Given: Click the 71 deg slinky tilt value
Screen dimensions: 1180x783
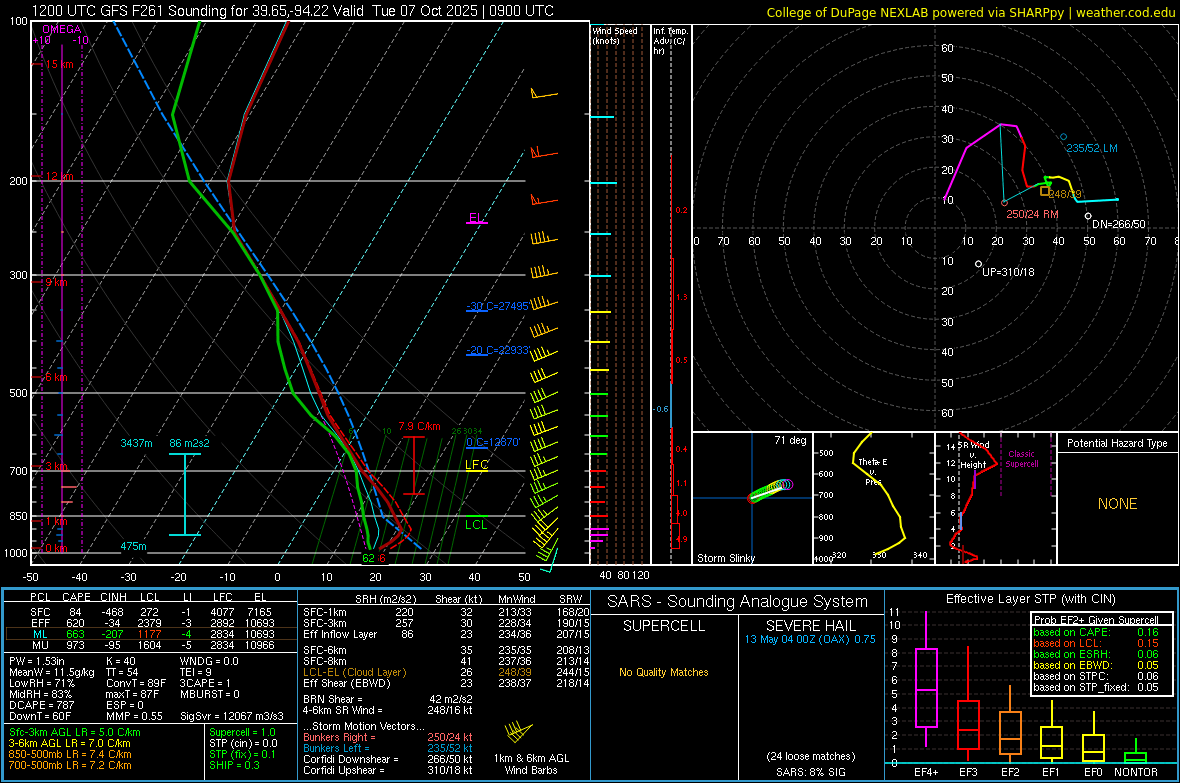Looking at the screenshot, I should [790, 440].
